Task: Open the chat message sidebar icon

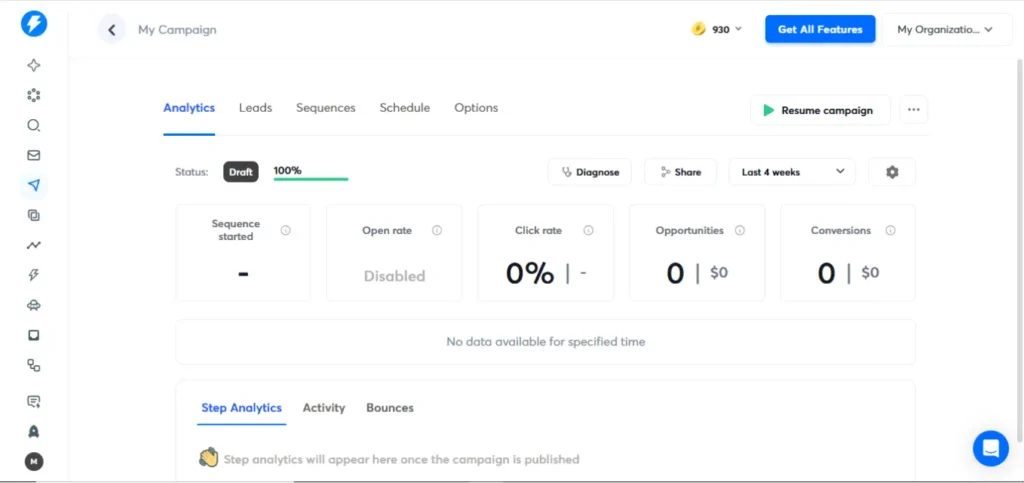Action: 34,401
